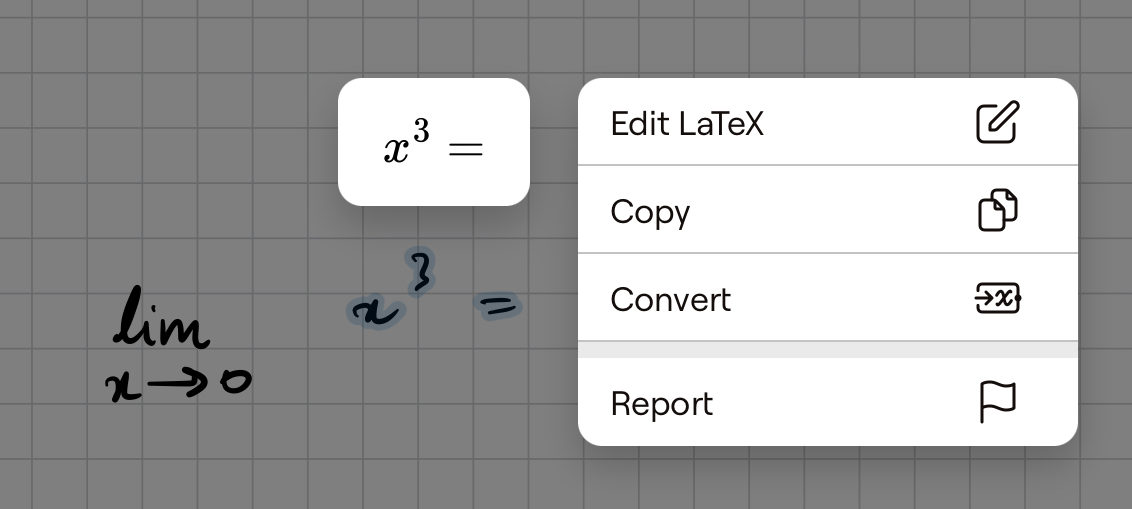Click the exponent 3 in the LaTeX preview
1132x509 pixels.
click(421, 131)
